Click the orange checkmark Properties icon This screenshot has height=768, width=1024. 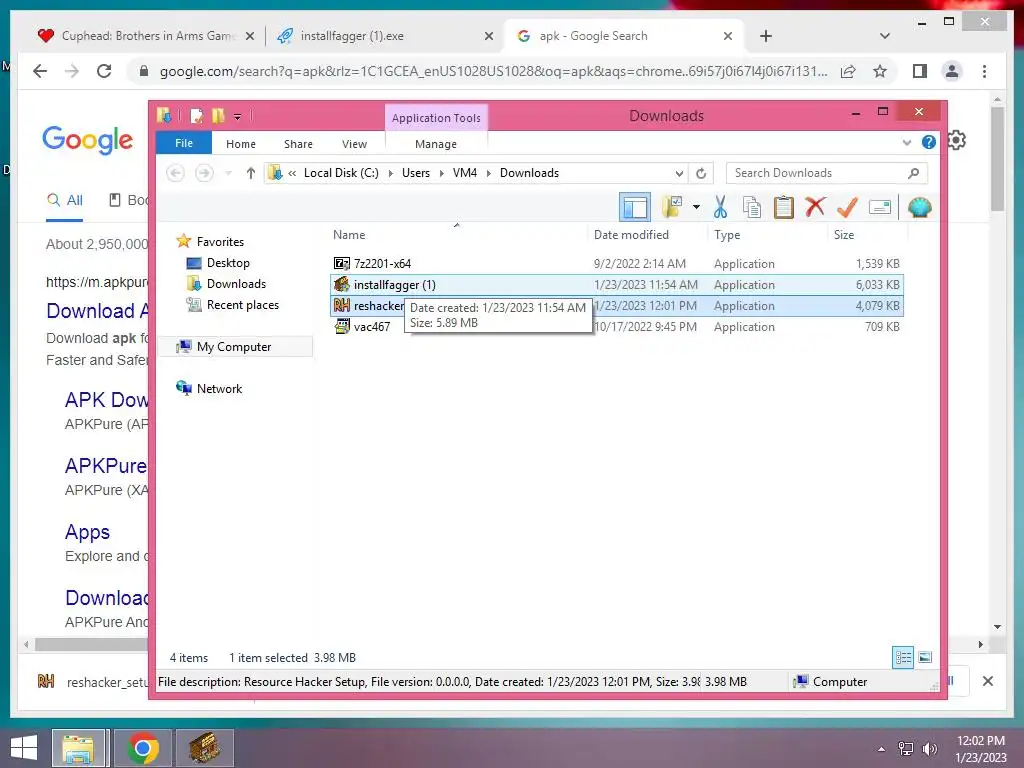pos(847,208)
